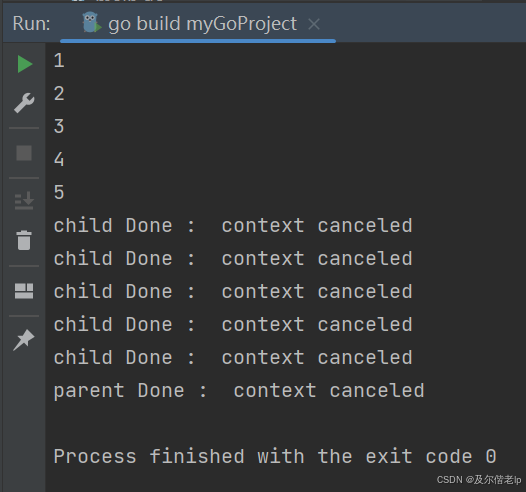Click third child Done context canceled line
The image size is (526, 492).
pyautogui.click(x=233, y=291)
